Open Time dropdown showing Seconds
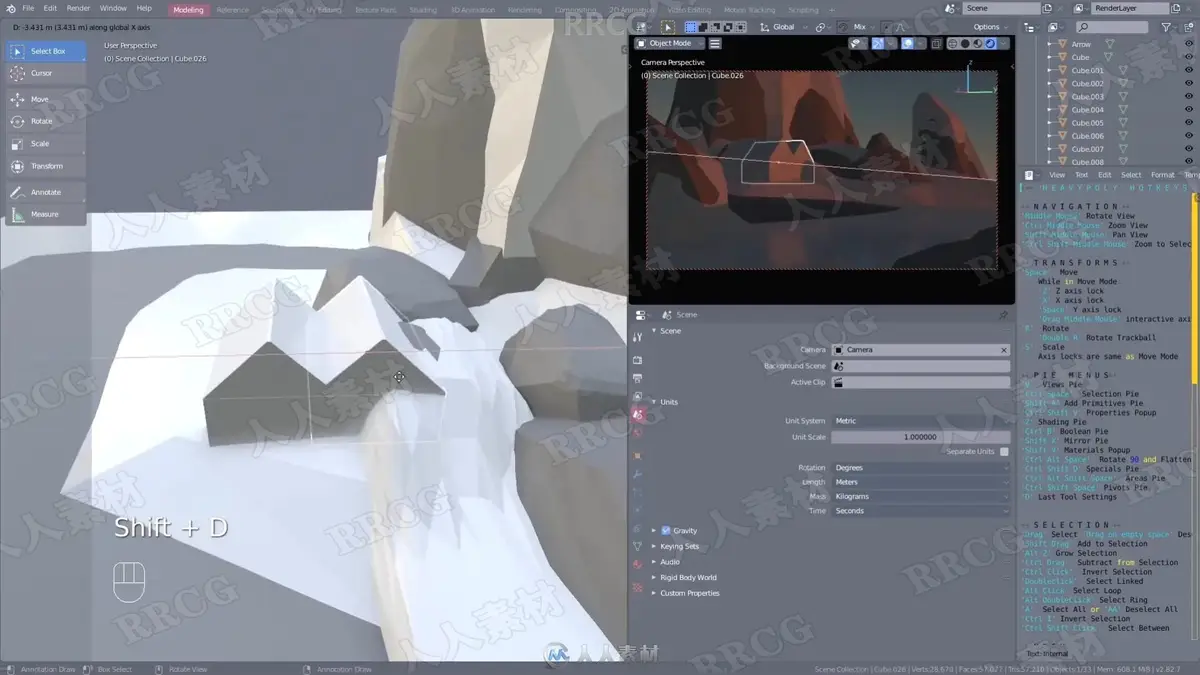Screen dimensions: 1200x675 pyautogui.click(x=920, y=510)
